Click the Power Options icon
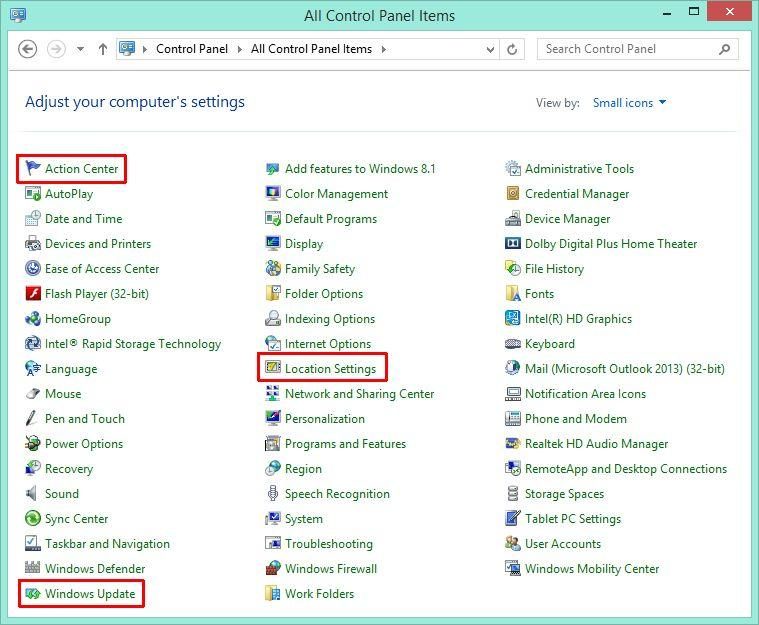This screenshot has height=625, width=759. (x=33, y=443)
